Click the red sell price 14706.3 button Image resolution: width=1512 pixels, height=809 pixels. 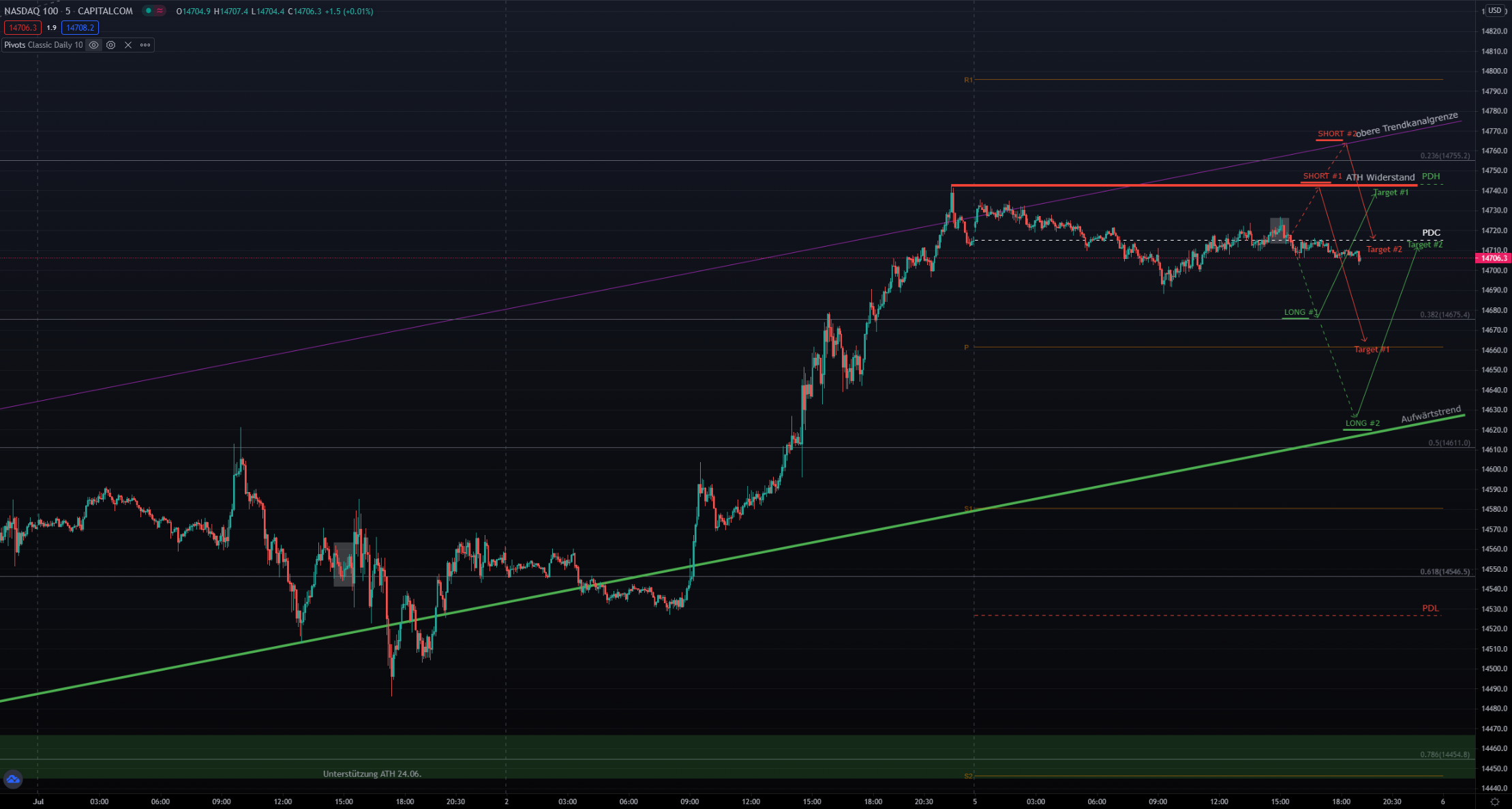point(22,28)
